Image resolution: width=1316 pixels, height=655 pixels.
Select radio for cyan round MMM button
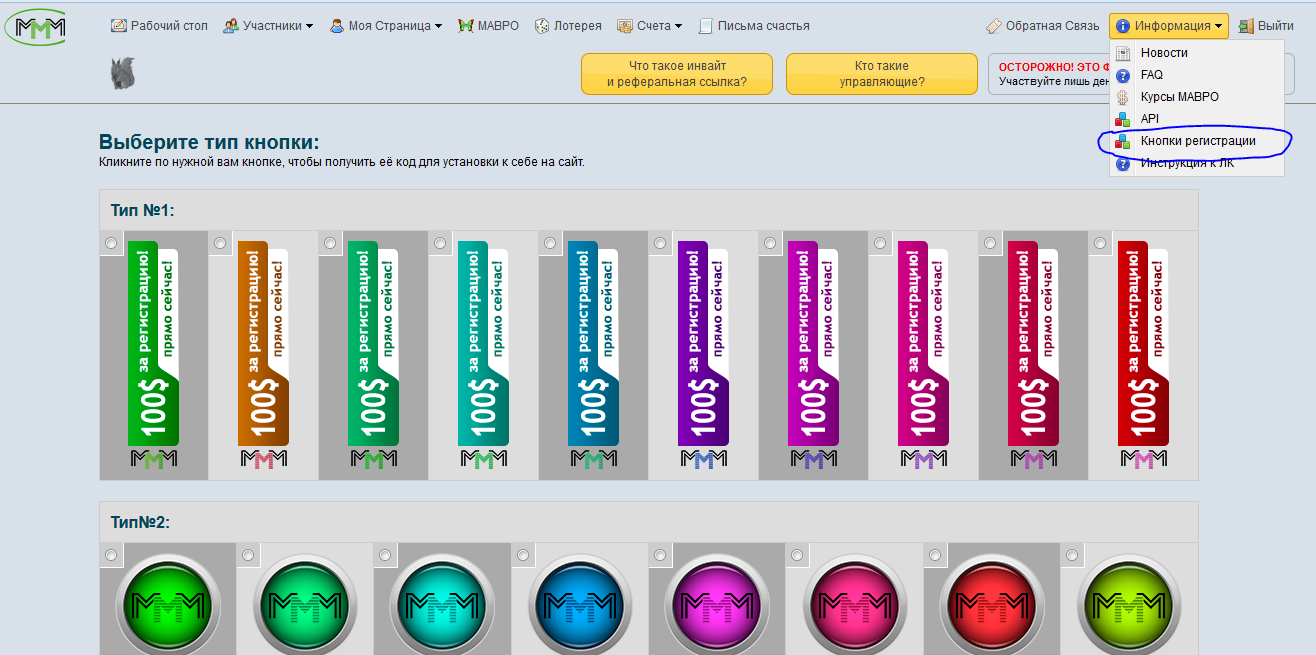click(x=385, y=555)
